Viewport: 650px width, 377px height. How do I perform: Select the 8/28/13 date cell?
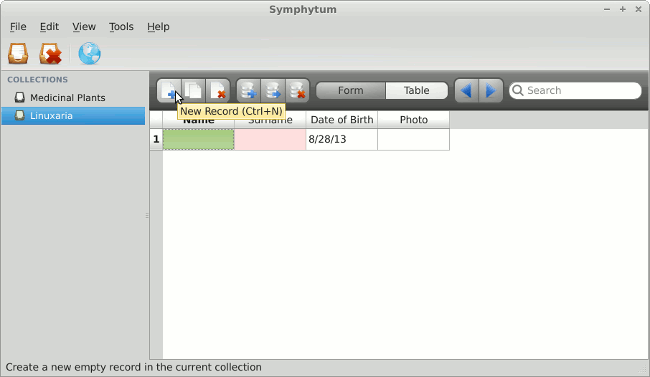[342, 139]
